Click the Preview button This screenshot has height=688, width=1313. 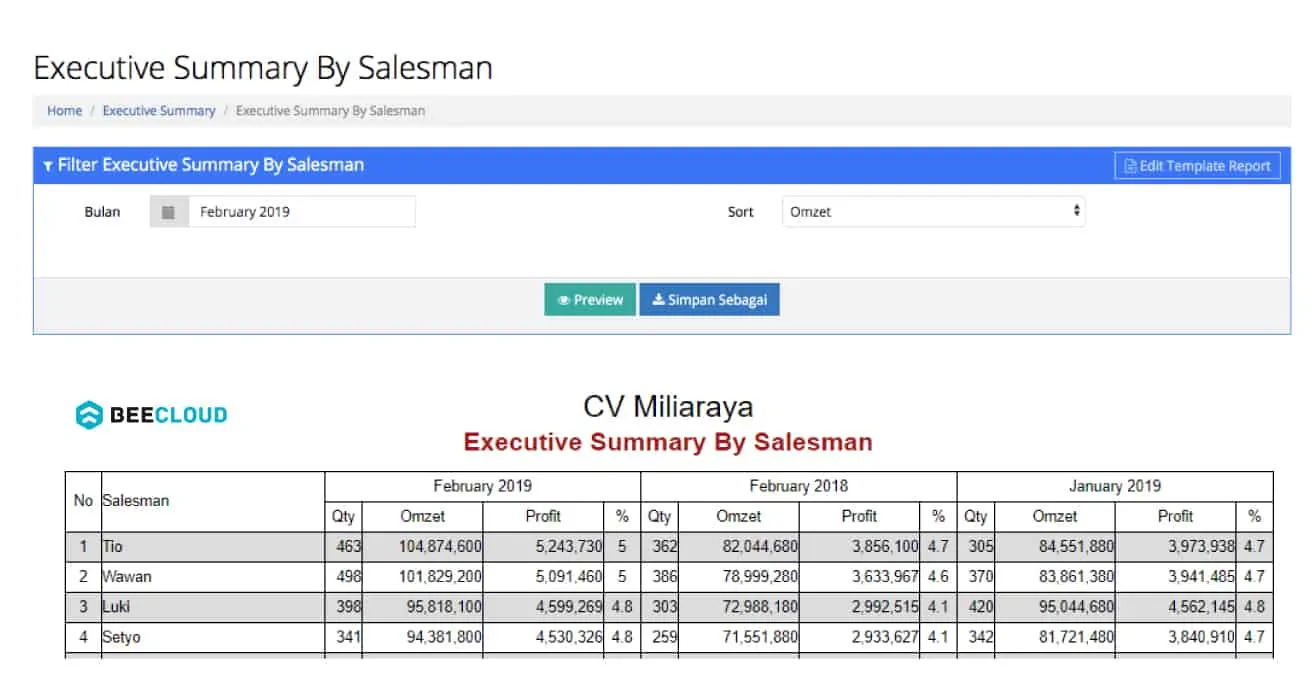coord(589,299)
